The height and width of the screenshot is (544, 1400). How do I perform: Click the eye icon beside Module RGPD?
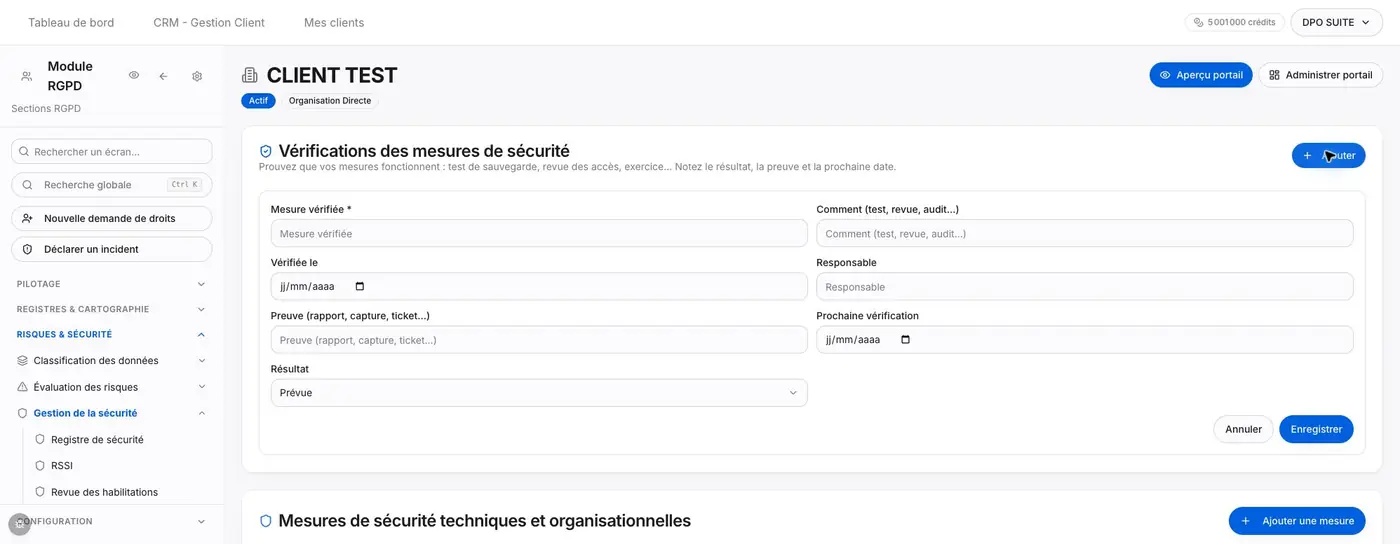(x=134, y=76)
